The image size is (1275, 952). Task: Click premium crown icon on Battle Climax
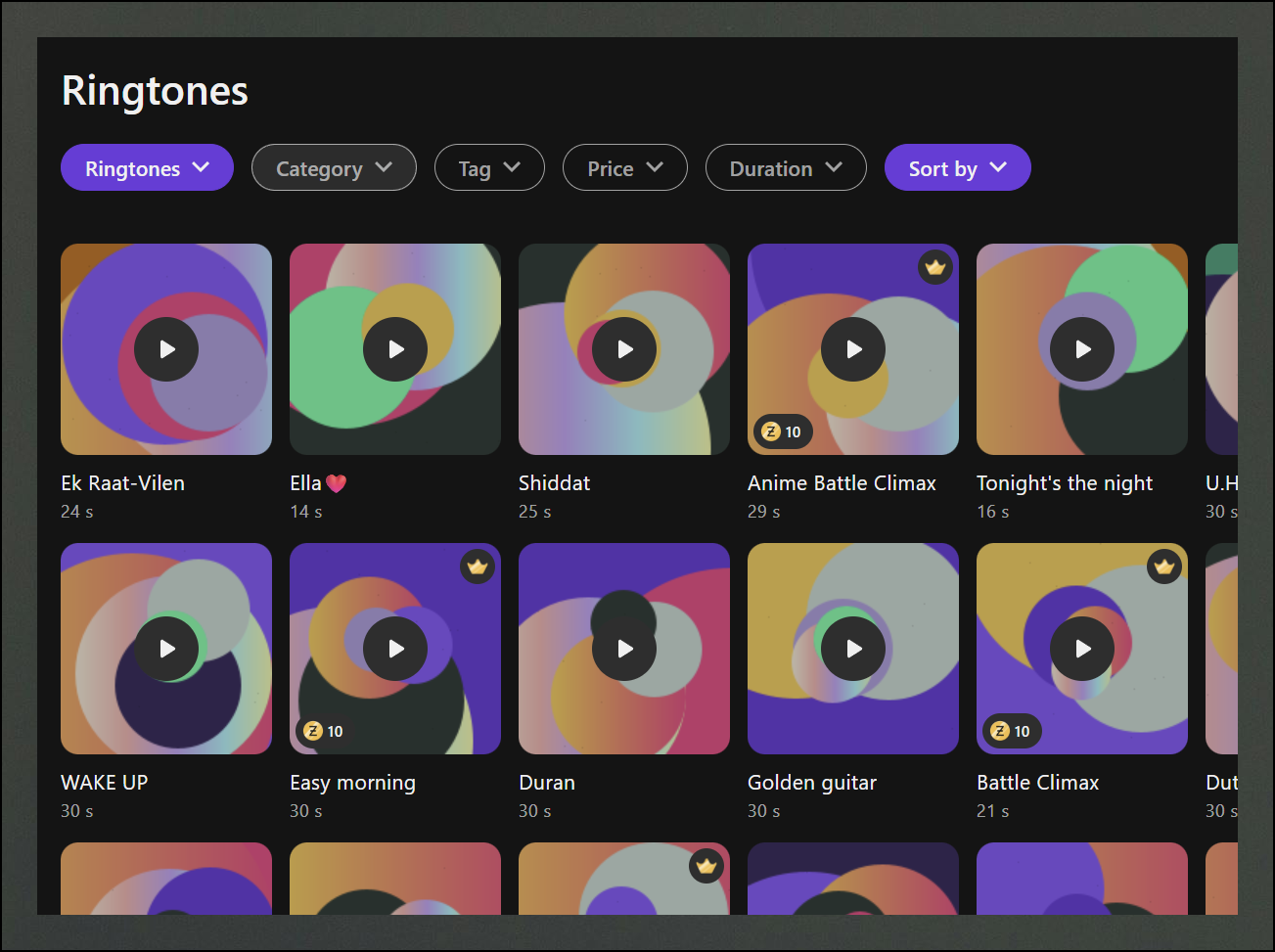[1164, 567]
